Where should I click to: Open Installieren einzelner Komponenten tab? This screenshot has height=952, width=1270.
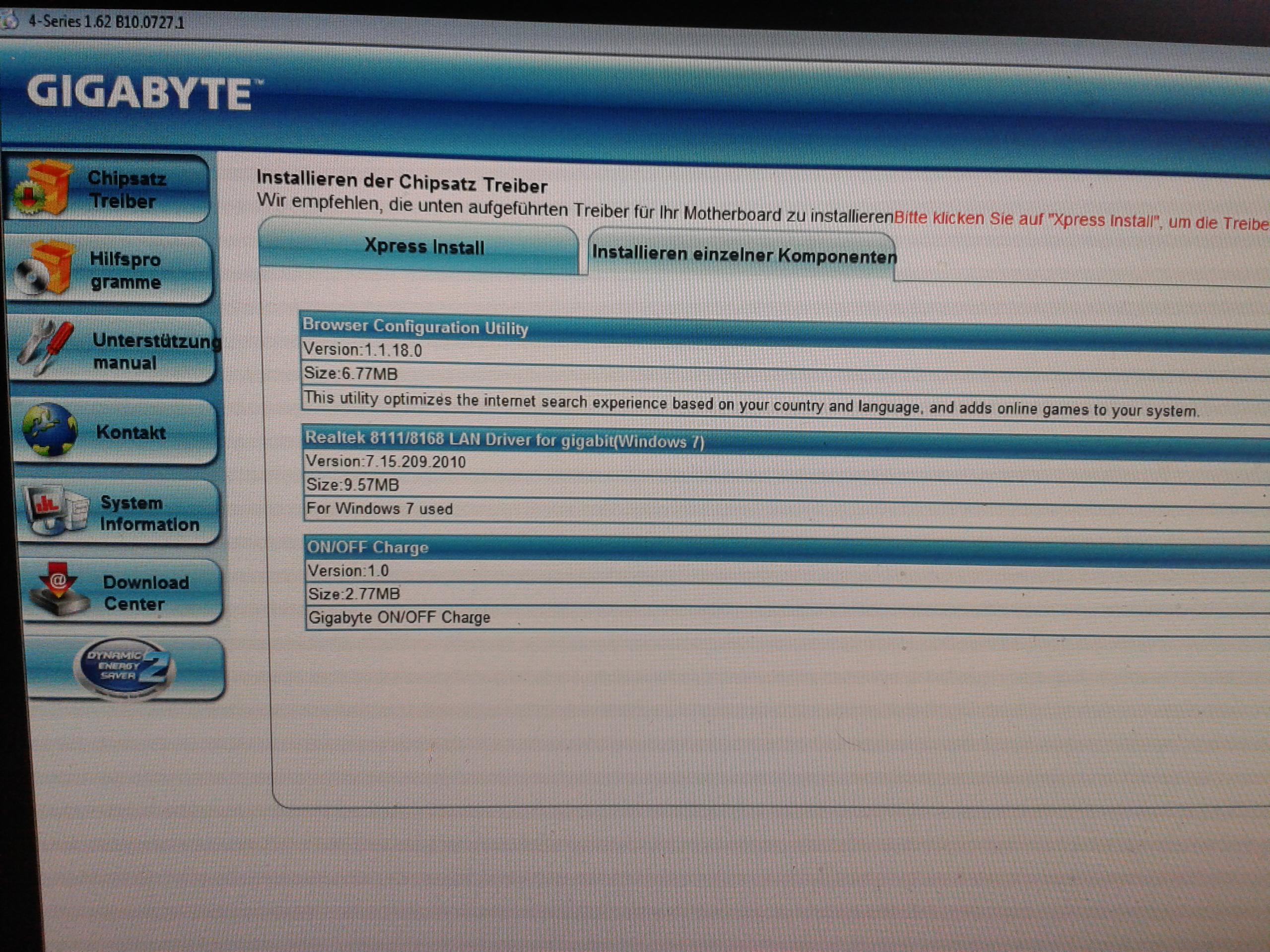[743, 254]
